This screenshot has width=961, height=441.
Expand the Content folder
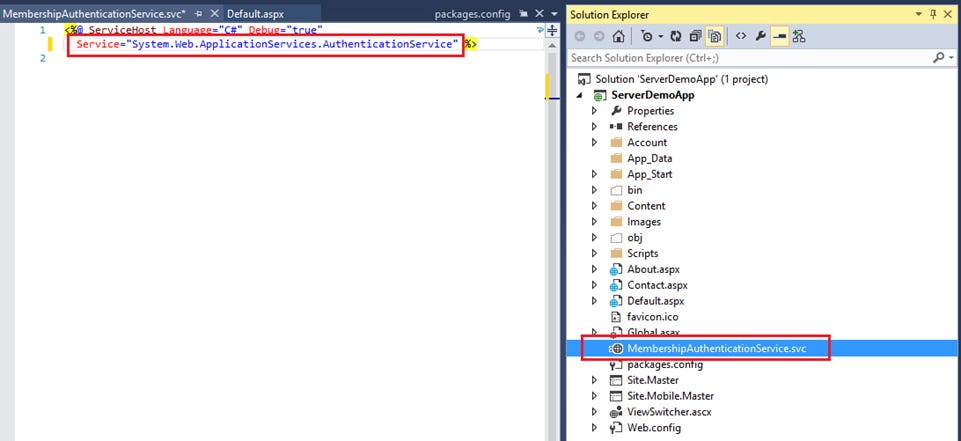[594, 206]
